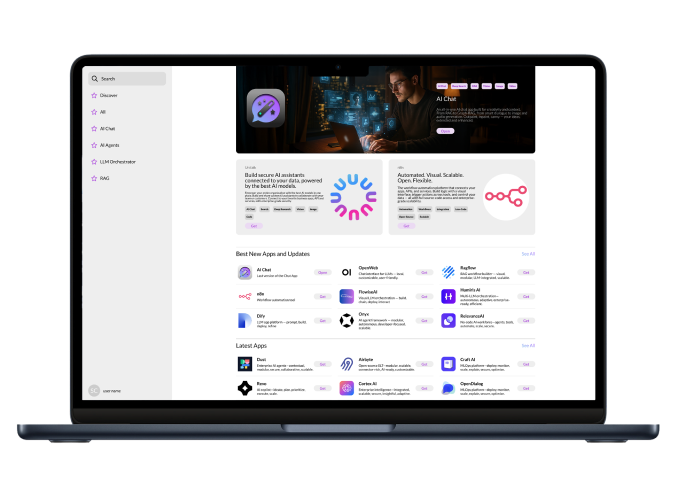Open the user avatar in the sidebar bottom

[94, 390]
